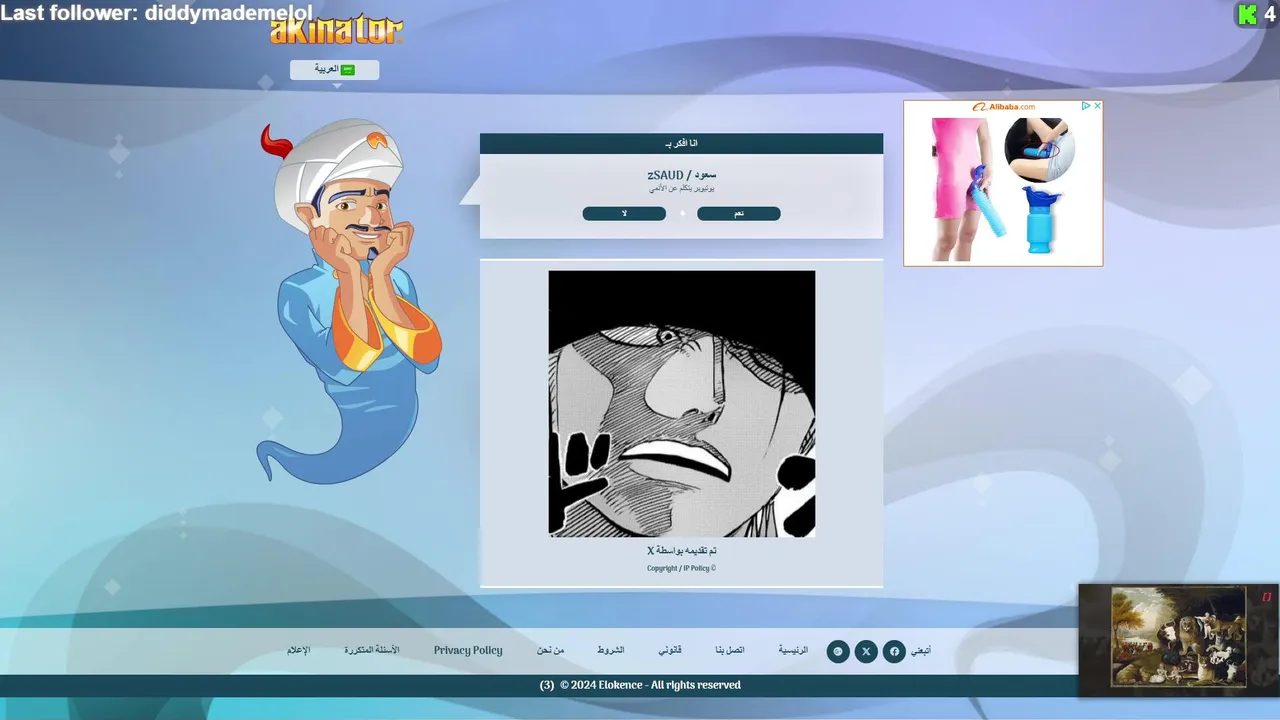
Task: Open the من نحن about footer link
Action: 550,650
